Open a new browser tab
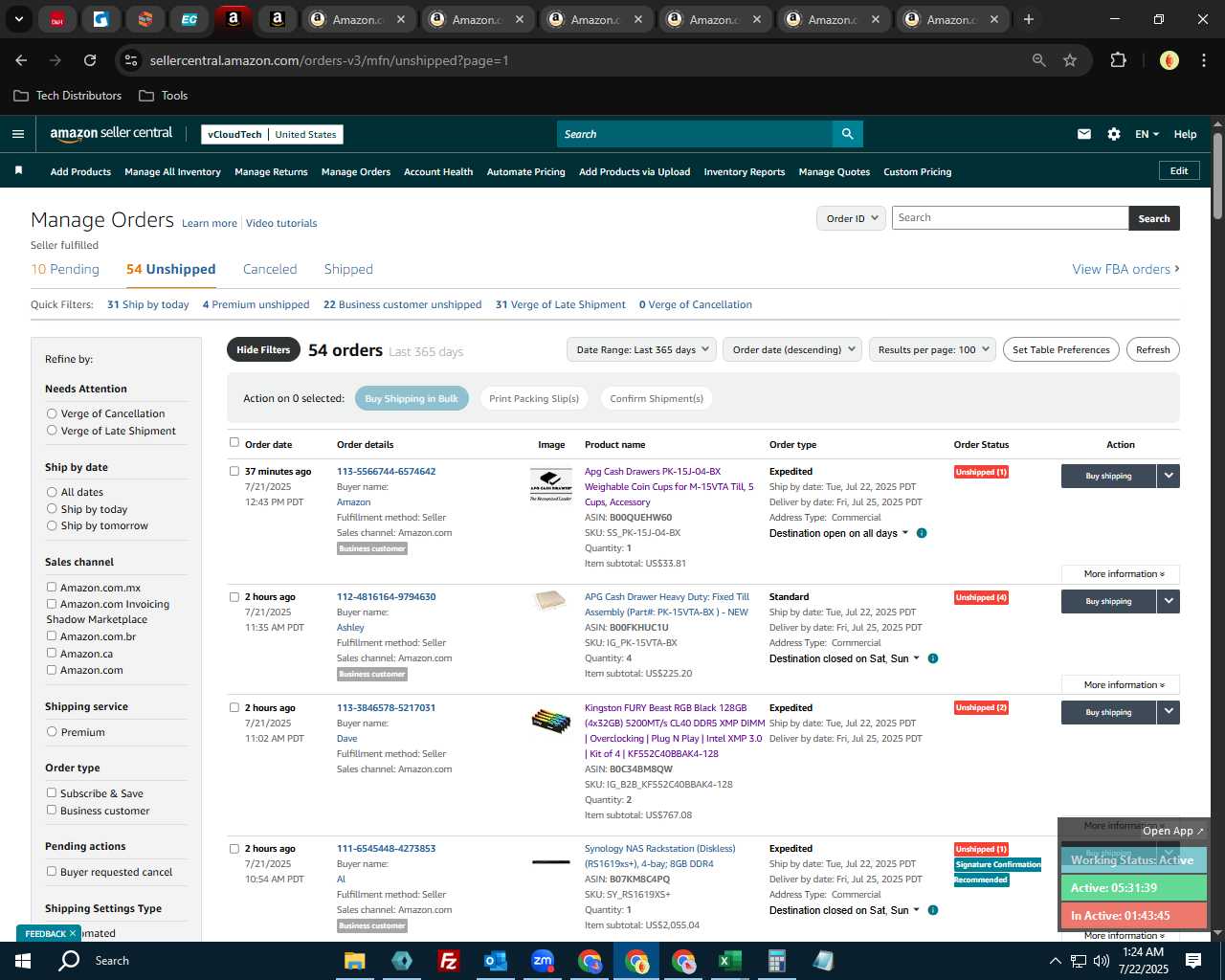 point(1029,19)
